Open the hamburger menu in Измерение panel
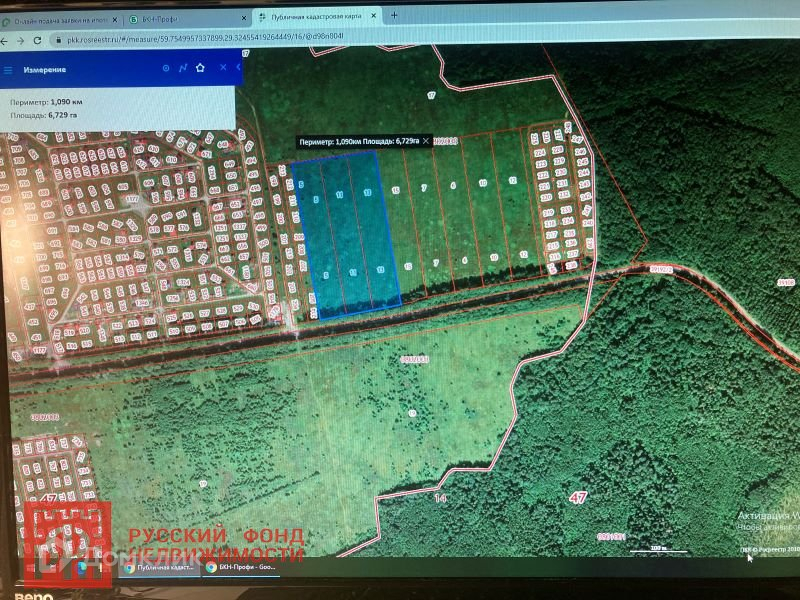800x600 pixels. tap(8, 70)
